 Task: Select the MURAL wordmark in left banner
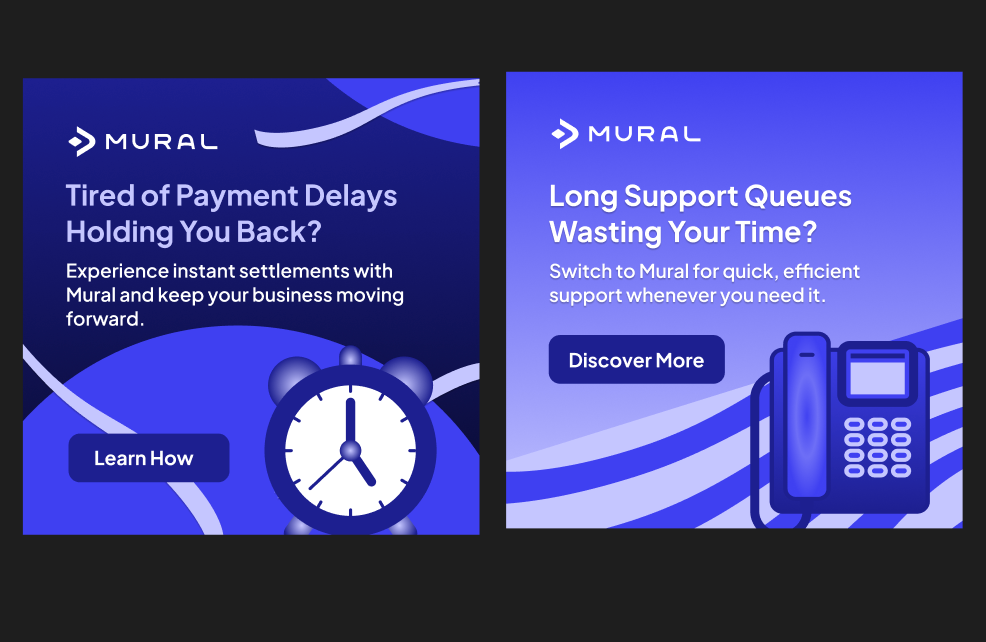click(162, 141)
